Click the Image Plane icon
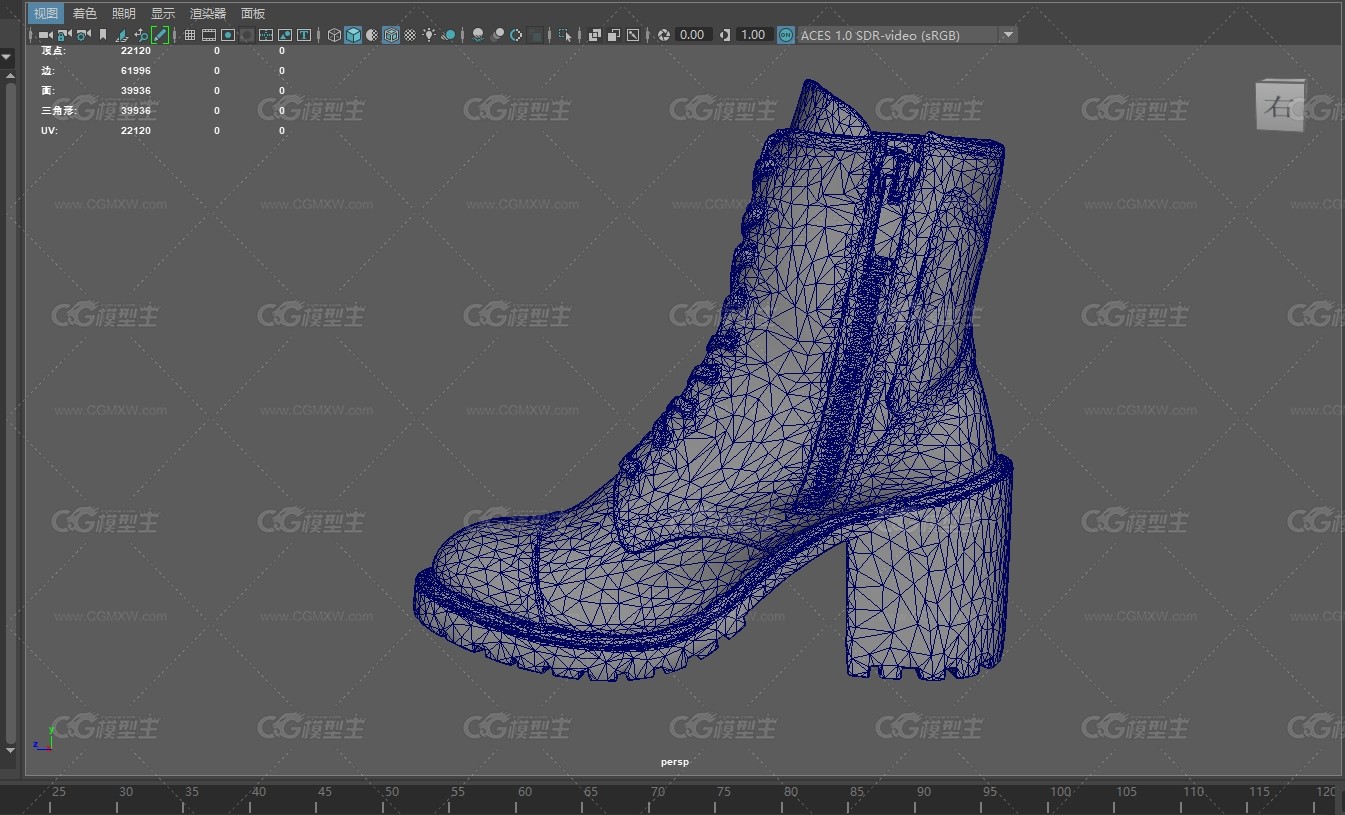The width and height of the screenshot is (1345, 815). click(x=122, y=35)
